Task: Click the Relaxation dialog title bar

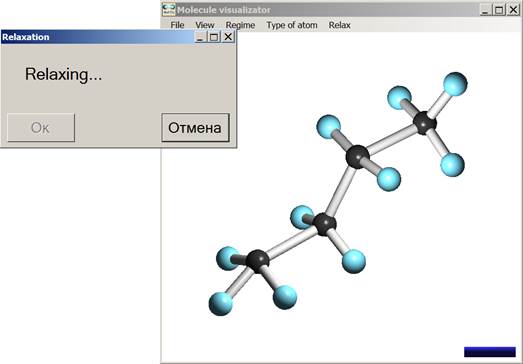Action: [97, 37]
